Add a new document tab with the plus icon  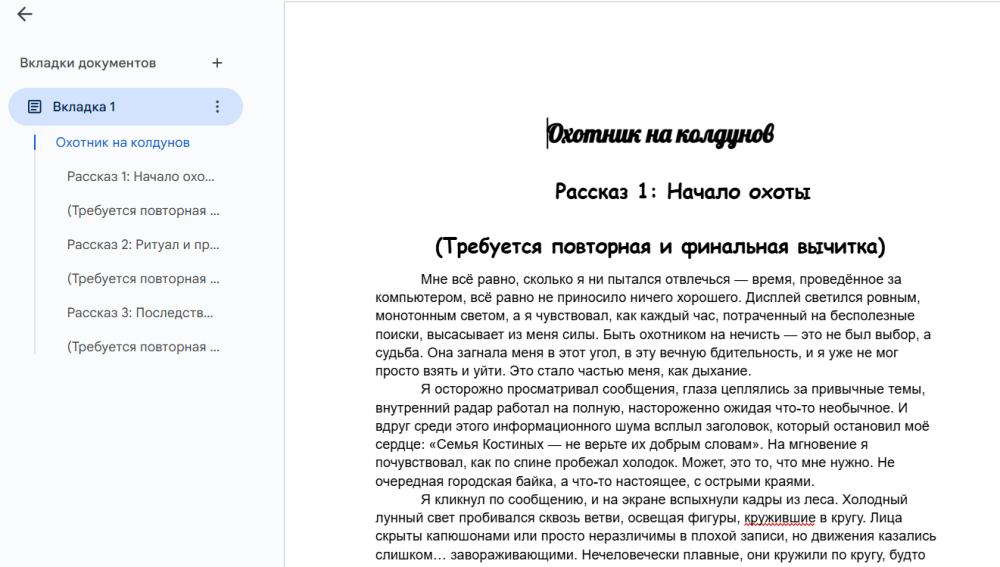(x=217, y=63)
